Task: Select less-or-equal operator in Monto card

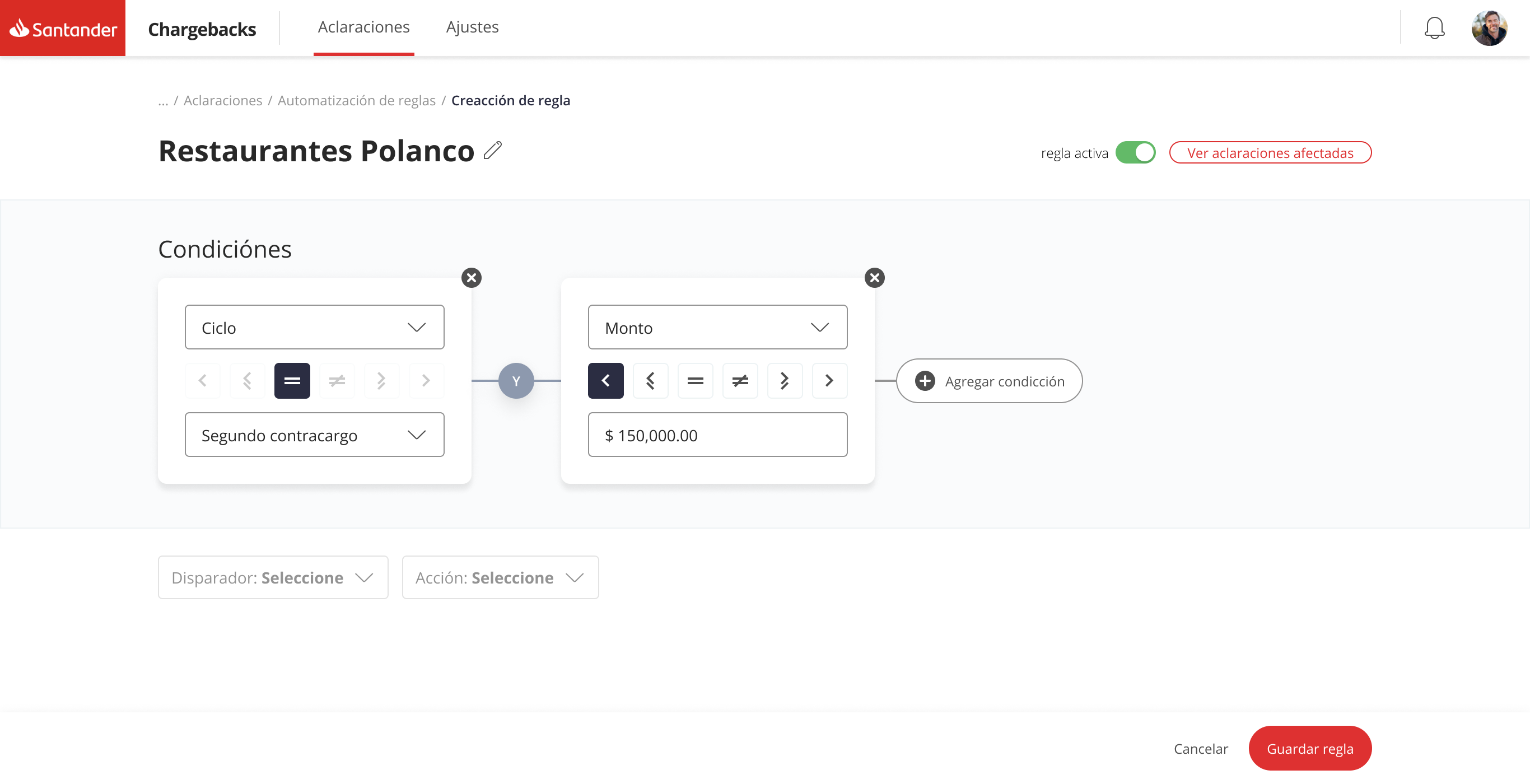Action: coord(650,380)
